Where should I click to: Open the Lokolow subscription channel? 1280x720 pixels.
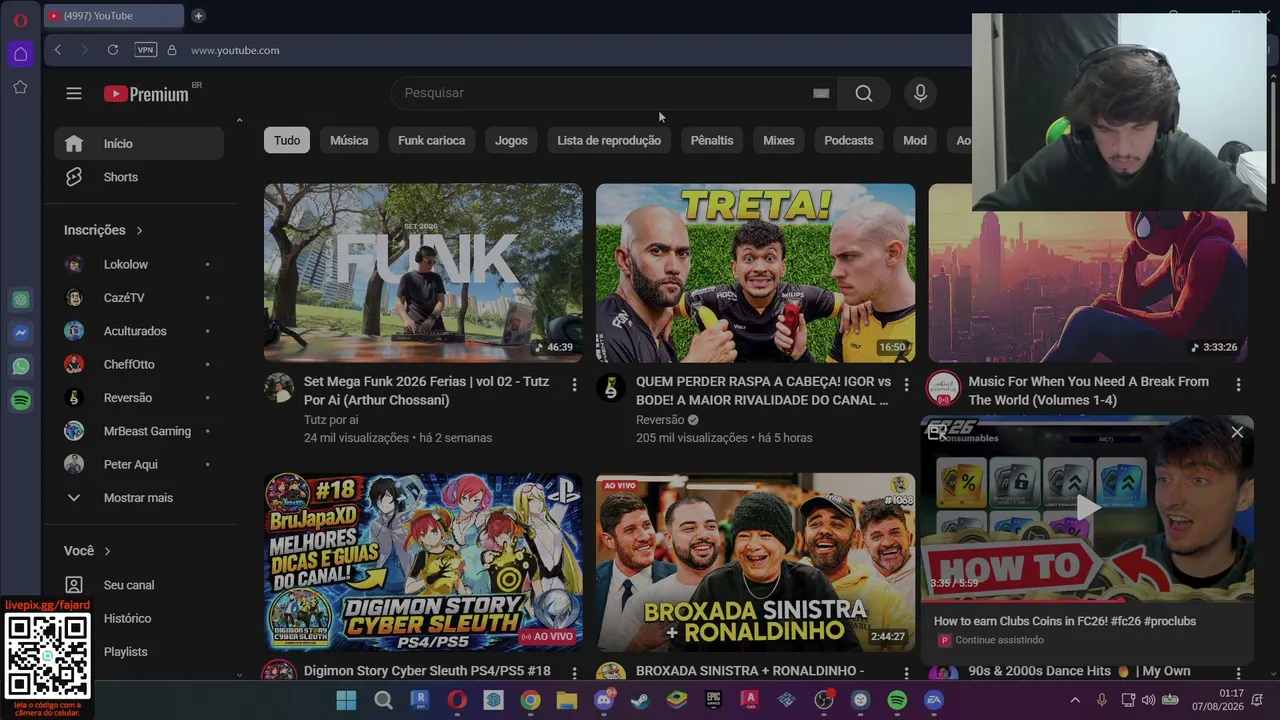click(x=139, y=265)
